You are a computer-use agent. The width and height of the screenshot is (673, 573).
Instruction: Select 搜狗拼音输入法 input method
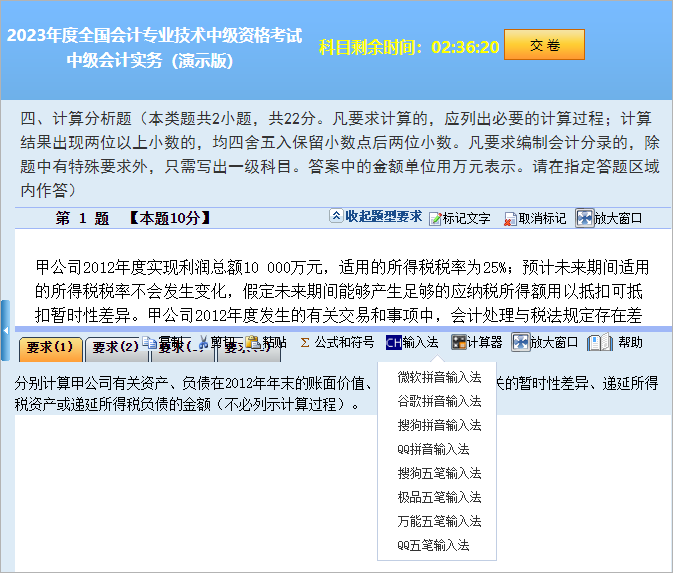pos(439,425)
